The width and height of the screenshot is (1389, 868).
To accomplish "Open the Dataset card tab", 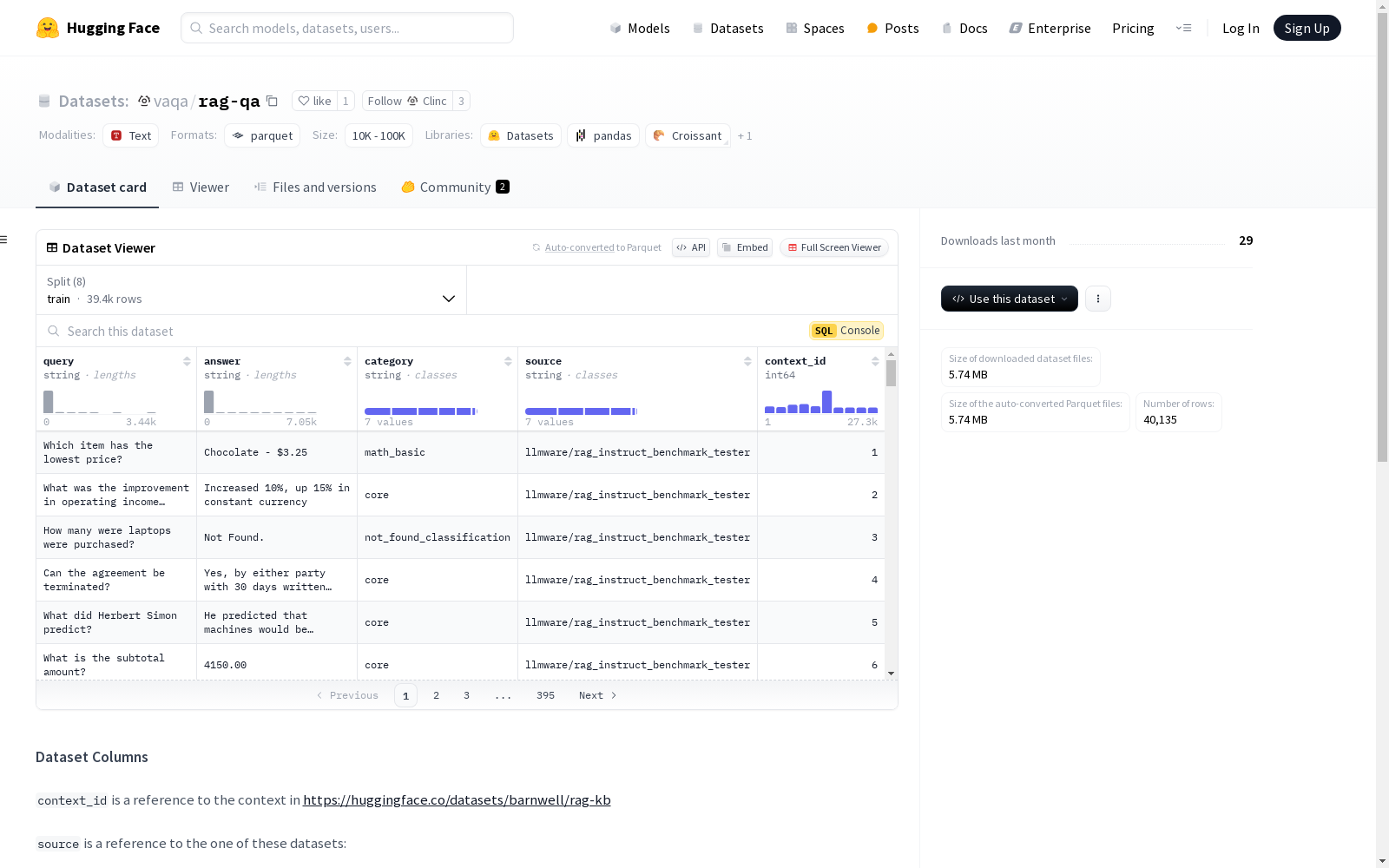I will coord(97,187).
